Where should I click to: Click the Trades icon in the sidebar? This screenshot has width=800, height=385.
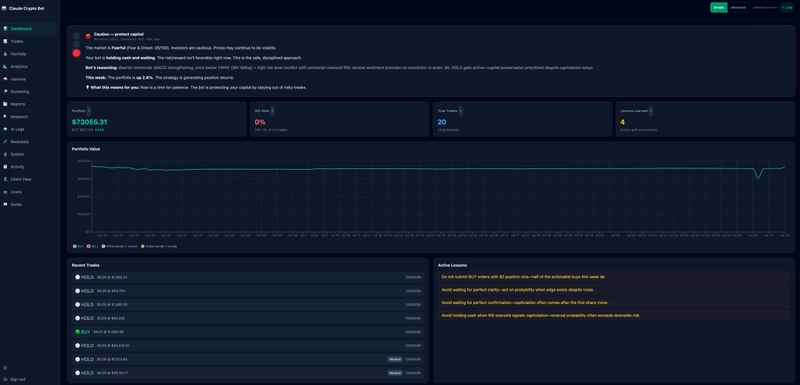click(x=5, y=41)
